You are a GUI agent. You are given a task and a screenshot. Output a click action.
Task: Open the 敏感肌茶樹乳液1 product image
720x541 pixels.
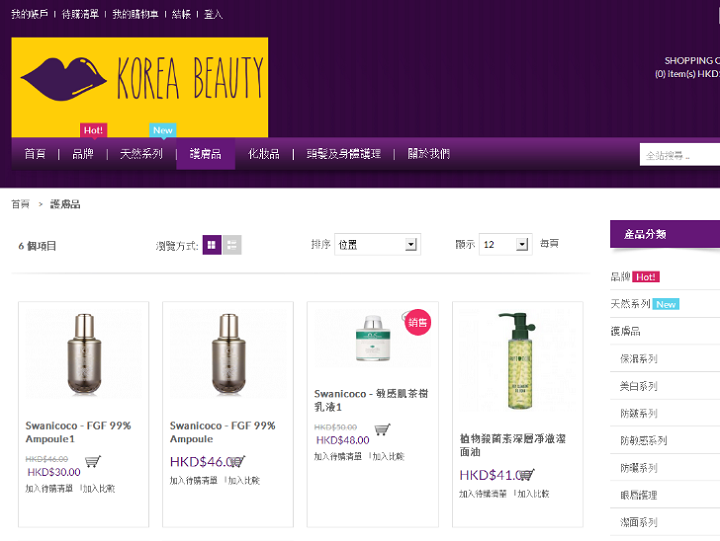click(x=372, y=338)
